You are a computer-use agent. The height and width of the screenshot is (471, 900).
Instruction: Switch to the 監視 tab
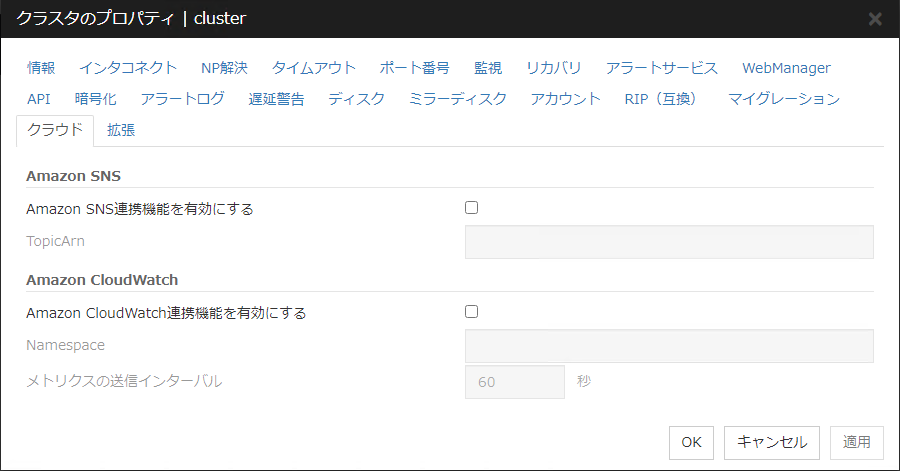(488, 68)
